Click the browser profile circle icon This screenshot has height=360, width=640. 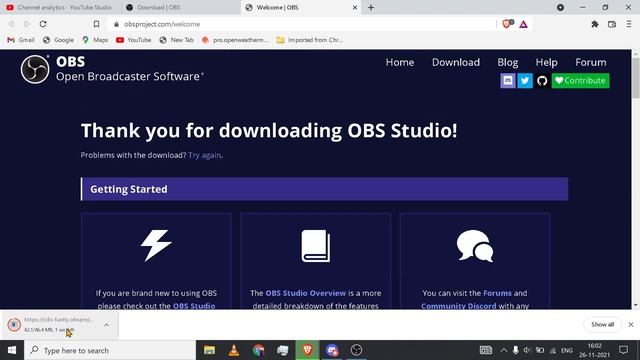click(x=560, y=7)
